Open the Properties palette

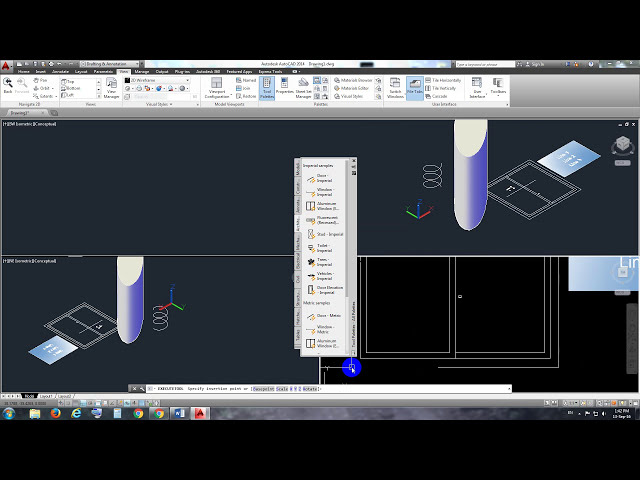click(x=284, y=86)
